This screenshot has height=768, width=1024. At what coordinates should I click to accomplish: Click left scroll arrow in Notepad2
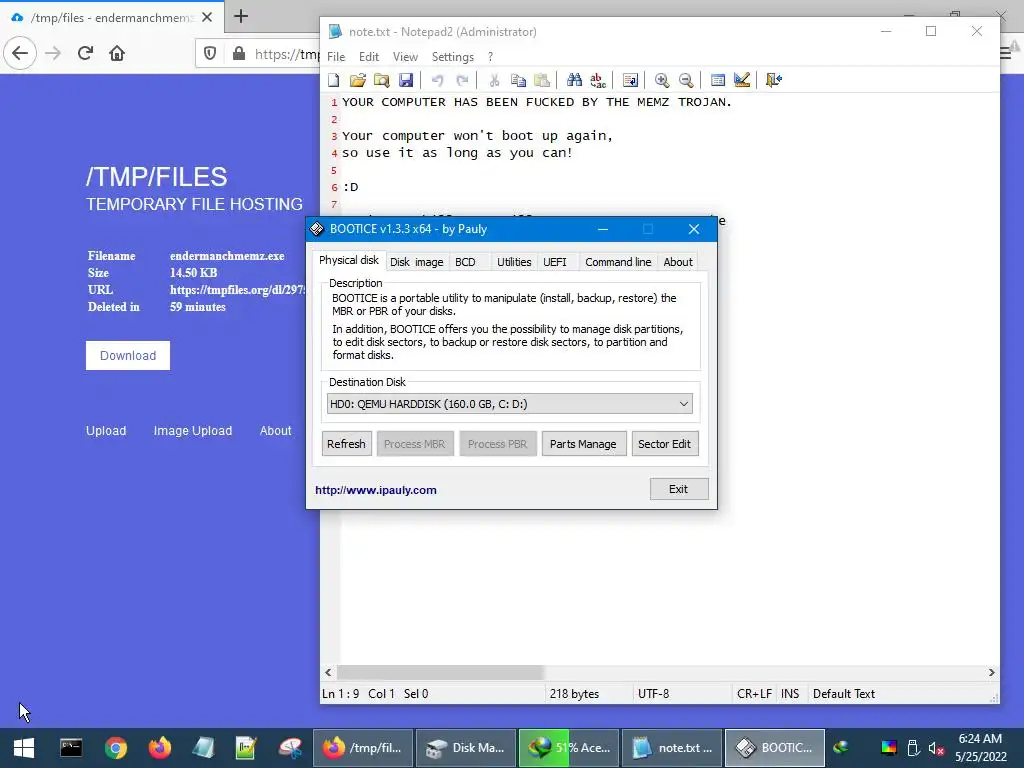pyautogui.click(x=328, y=672)
